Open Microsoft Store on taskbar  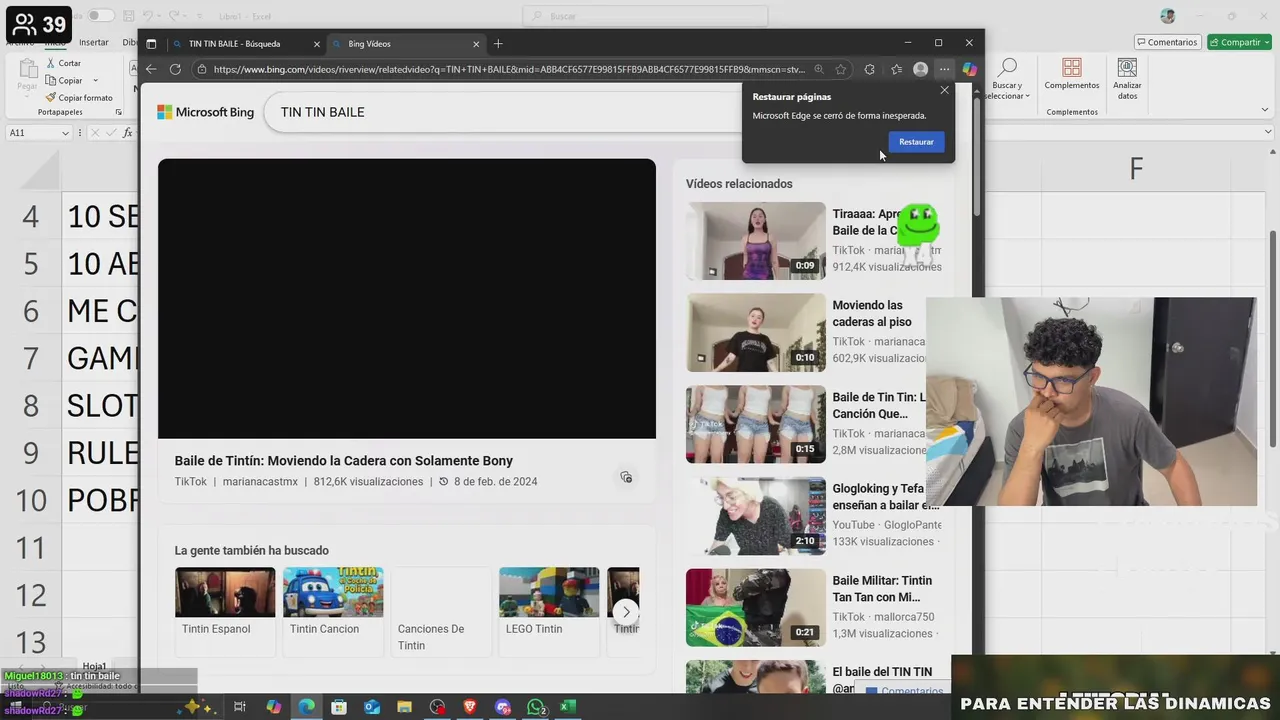tap(339, 707)
